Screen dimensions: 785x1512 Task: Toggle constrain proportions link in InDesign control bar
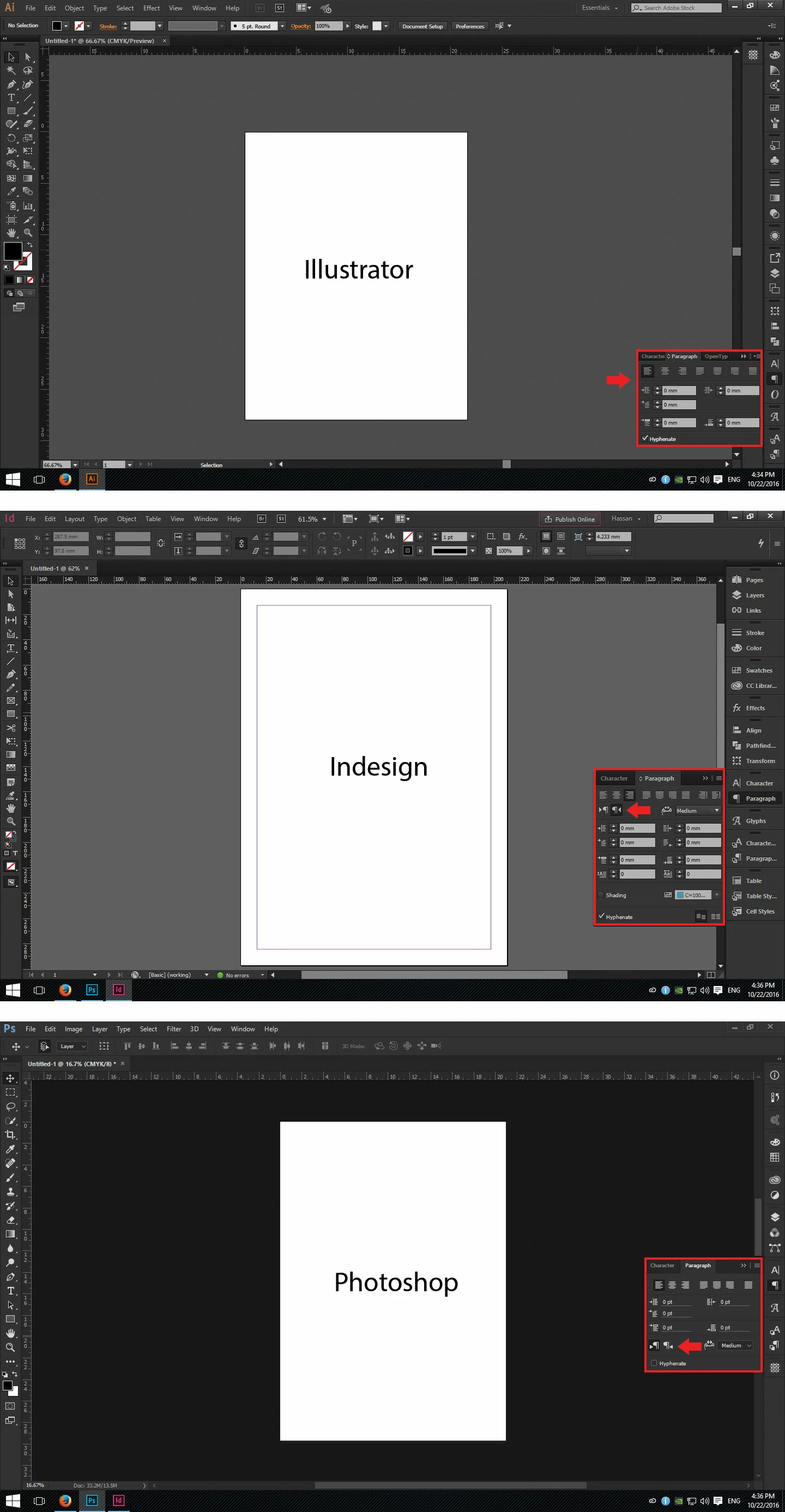click(241, 543)
